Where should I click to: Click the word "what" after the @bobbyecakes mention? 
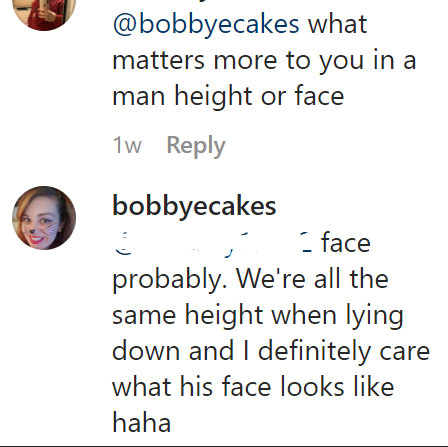coord(337,24)
